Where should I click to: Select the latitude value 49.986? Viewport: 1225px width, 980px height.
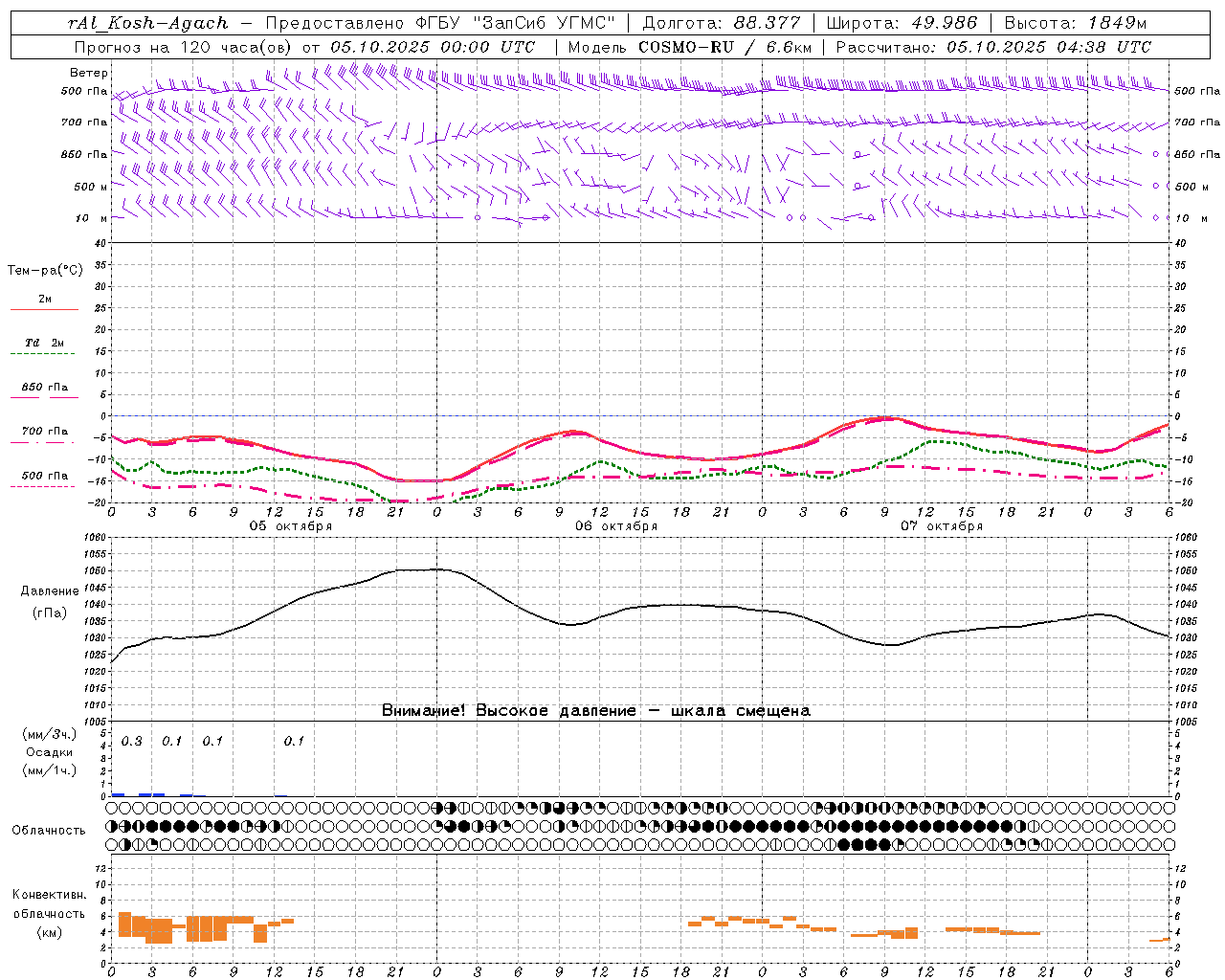coord(944,23)
